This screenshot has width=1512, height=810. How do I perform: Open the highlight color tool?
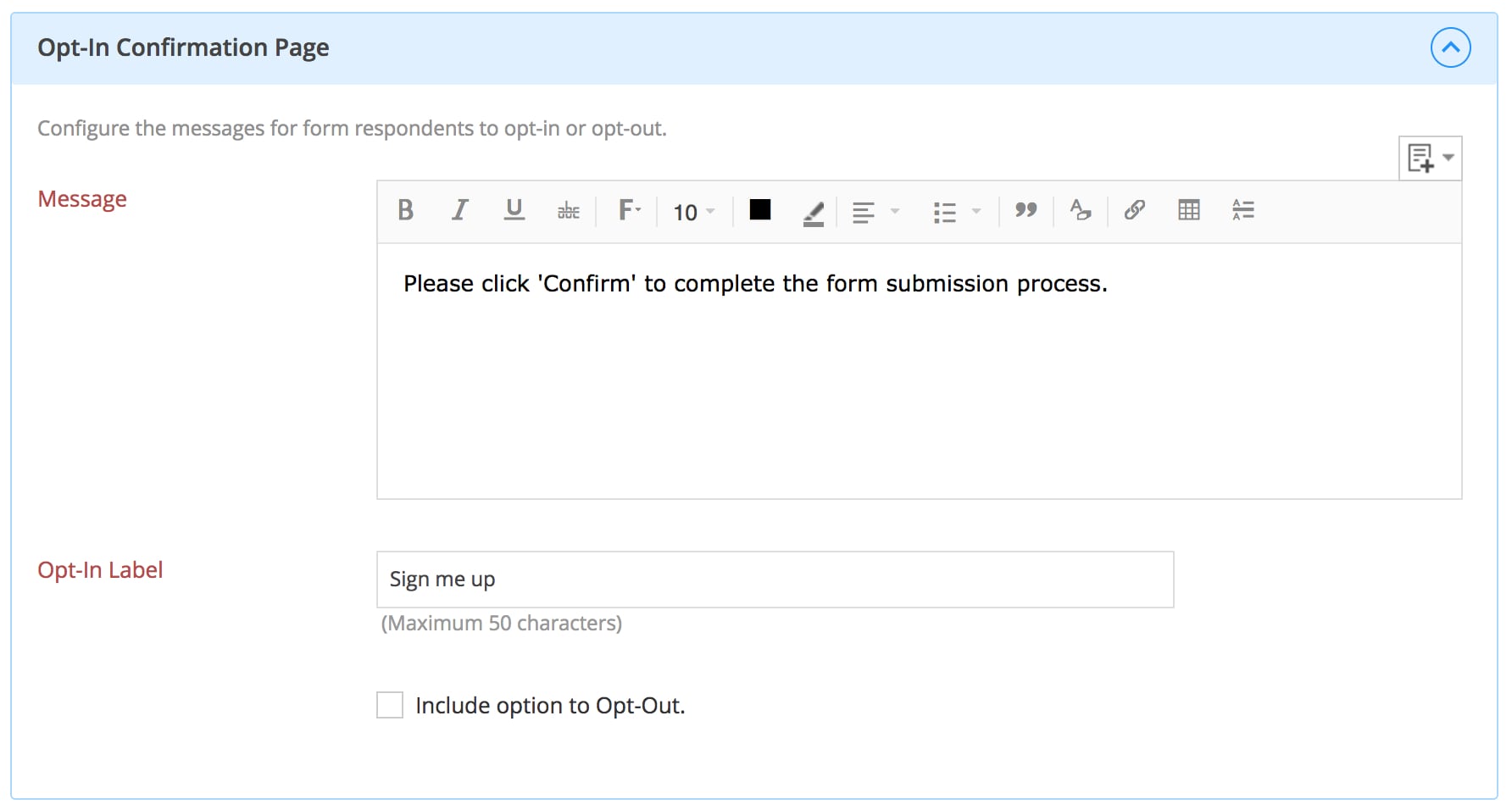812,212
